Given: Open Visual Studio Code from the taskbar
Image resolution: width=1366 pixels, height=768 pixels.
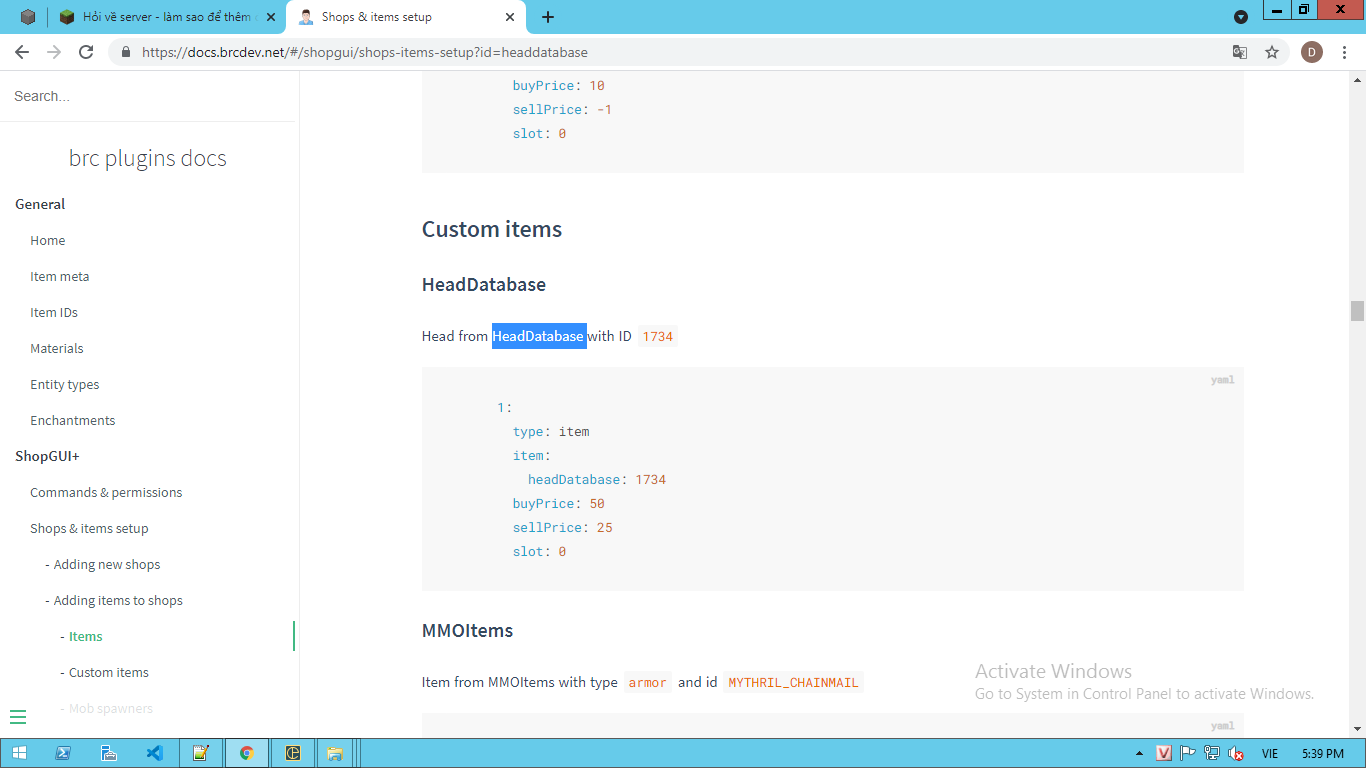Looking at the screenshot, I should pos(154,753).
